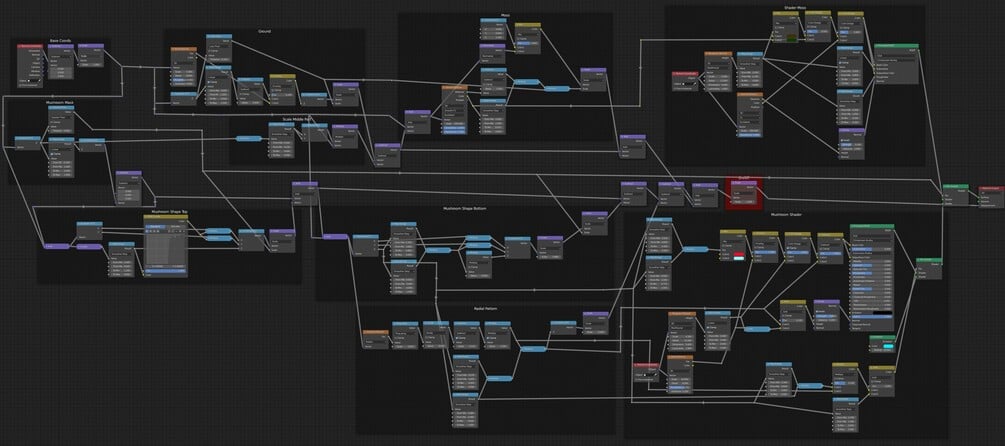Select the "Mushroom Shape Top" frame label

tap(169, 210)
